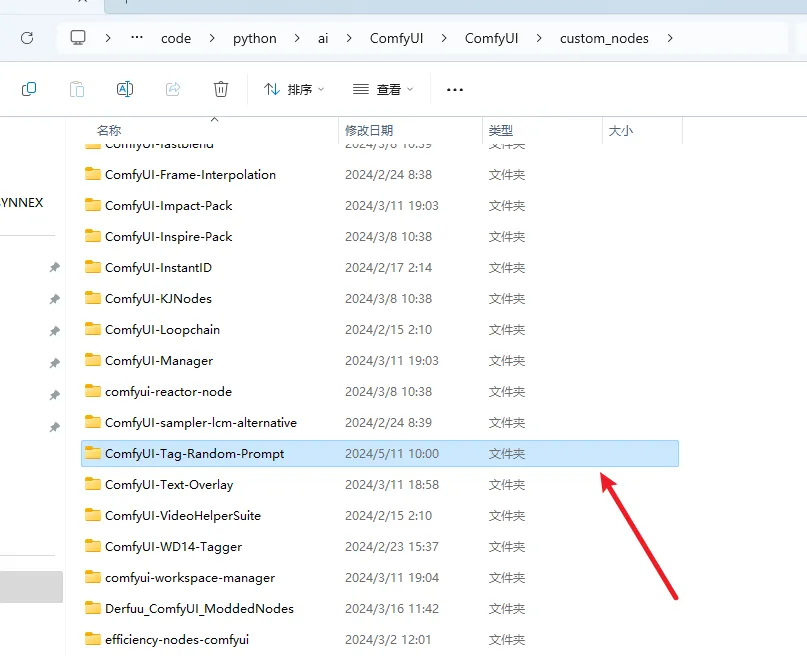
Task: Select the ComfyUI-Manager folder
Action: [x=158, y=360]
